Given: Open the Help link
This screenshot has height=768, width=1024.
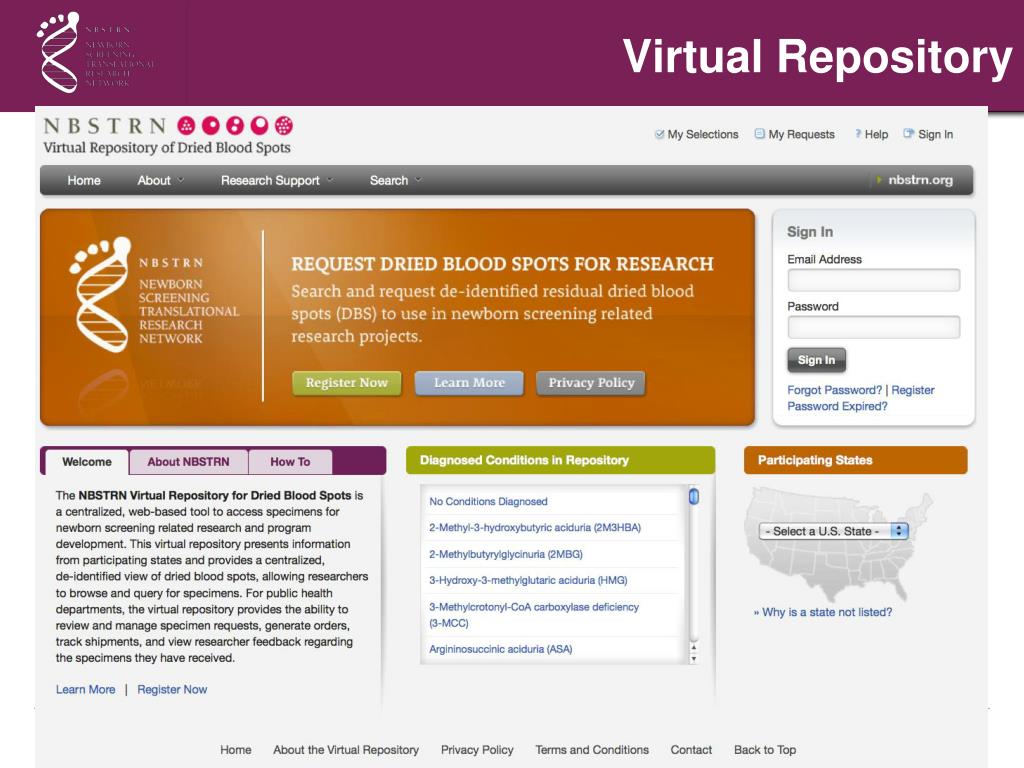Looking at the screenshot, I should point(876,134).
